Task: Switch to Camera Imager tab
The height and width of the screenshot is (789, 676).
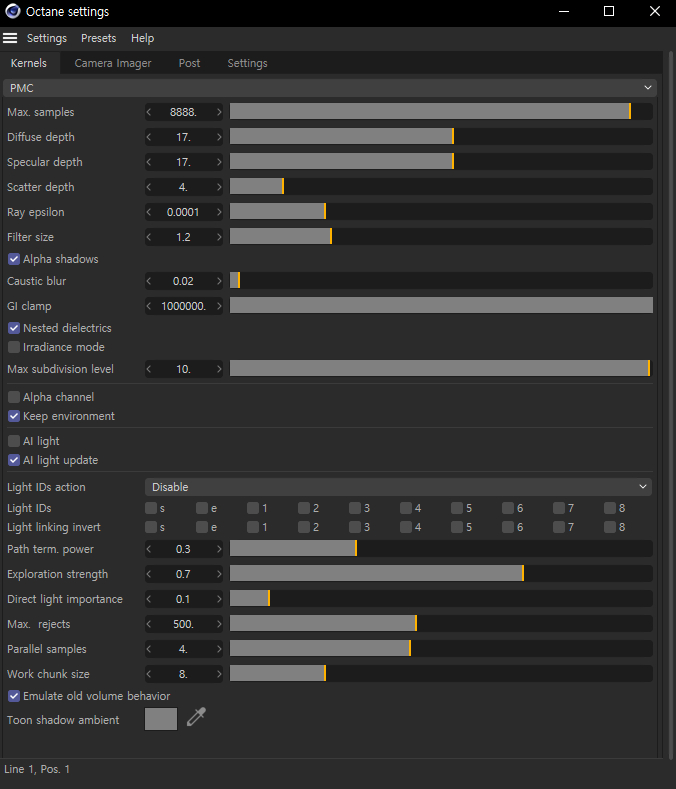Action: 113,63
